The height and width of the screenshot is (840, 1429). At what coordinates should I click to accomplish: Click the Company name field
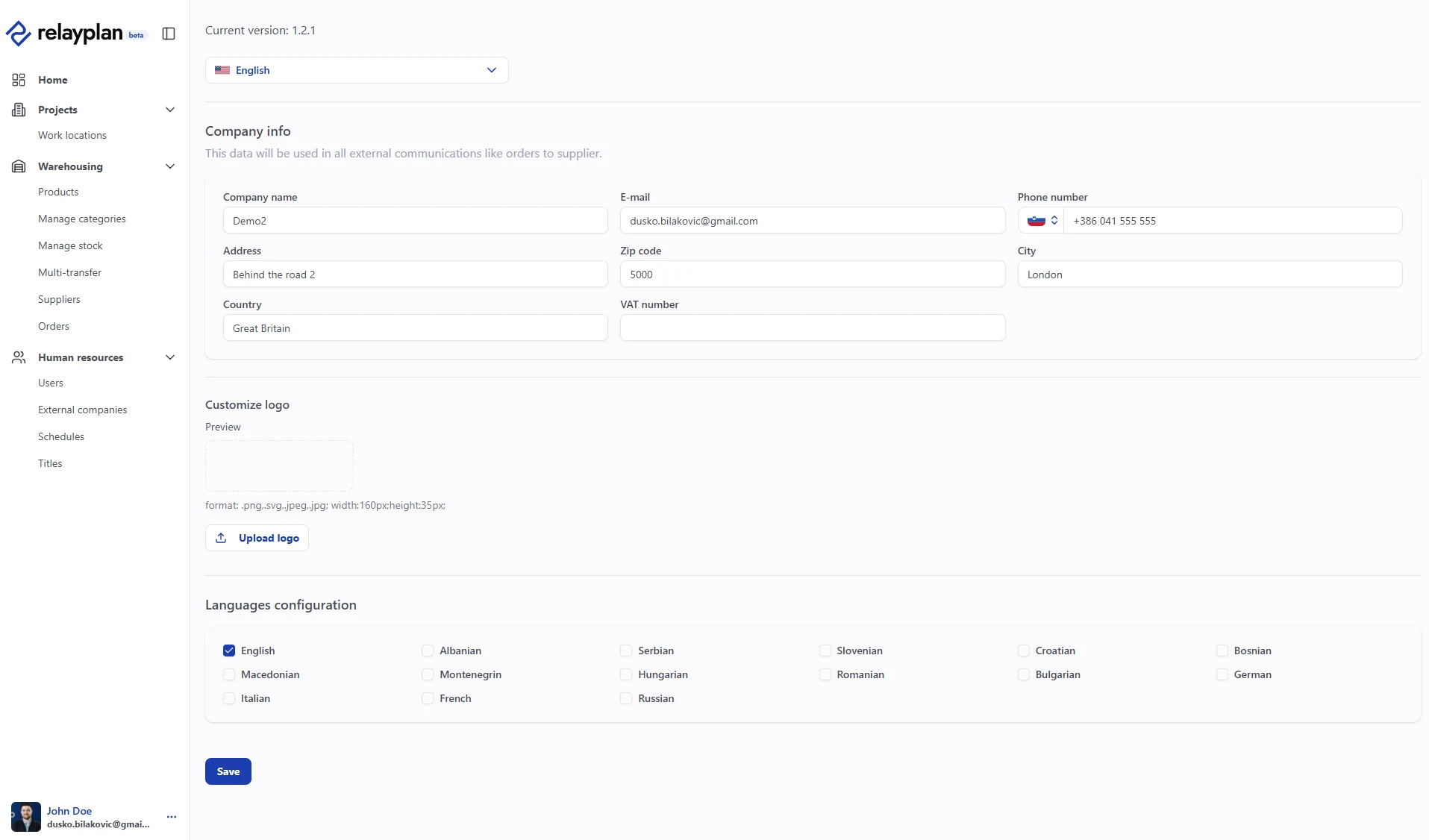point(416,221)
